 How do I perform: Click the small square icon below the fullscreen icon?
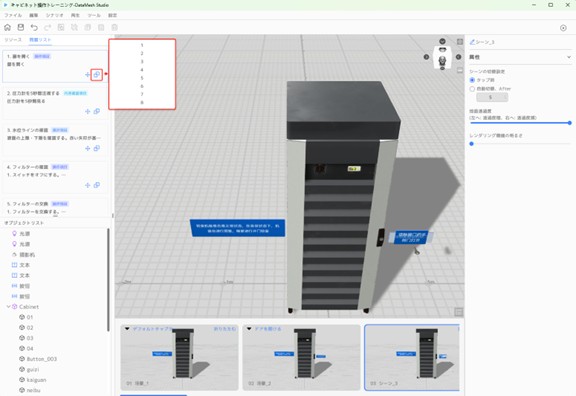coord(460,70)
